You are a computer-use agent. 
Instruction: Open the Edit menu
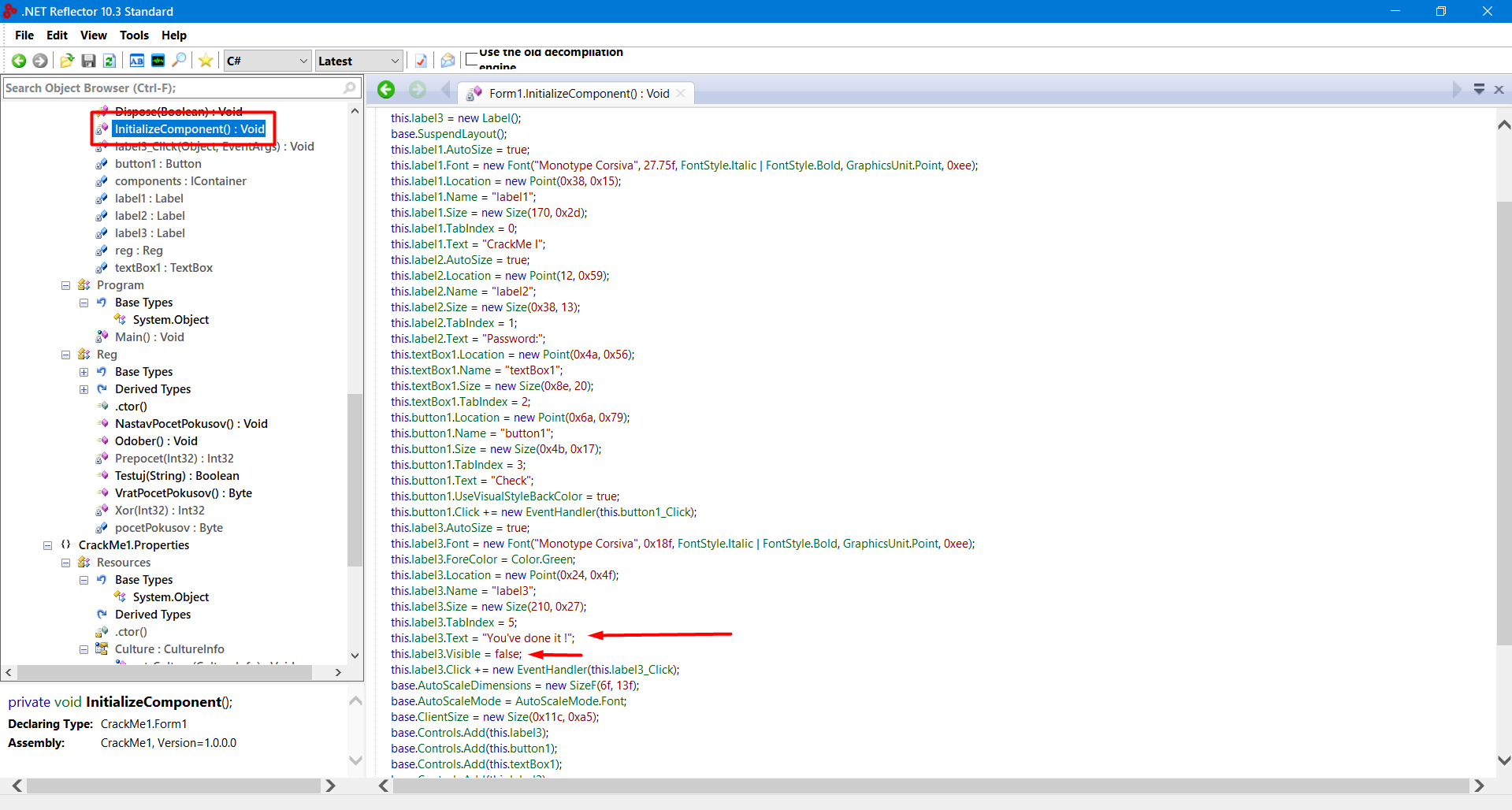click(x=57, y=35)
